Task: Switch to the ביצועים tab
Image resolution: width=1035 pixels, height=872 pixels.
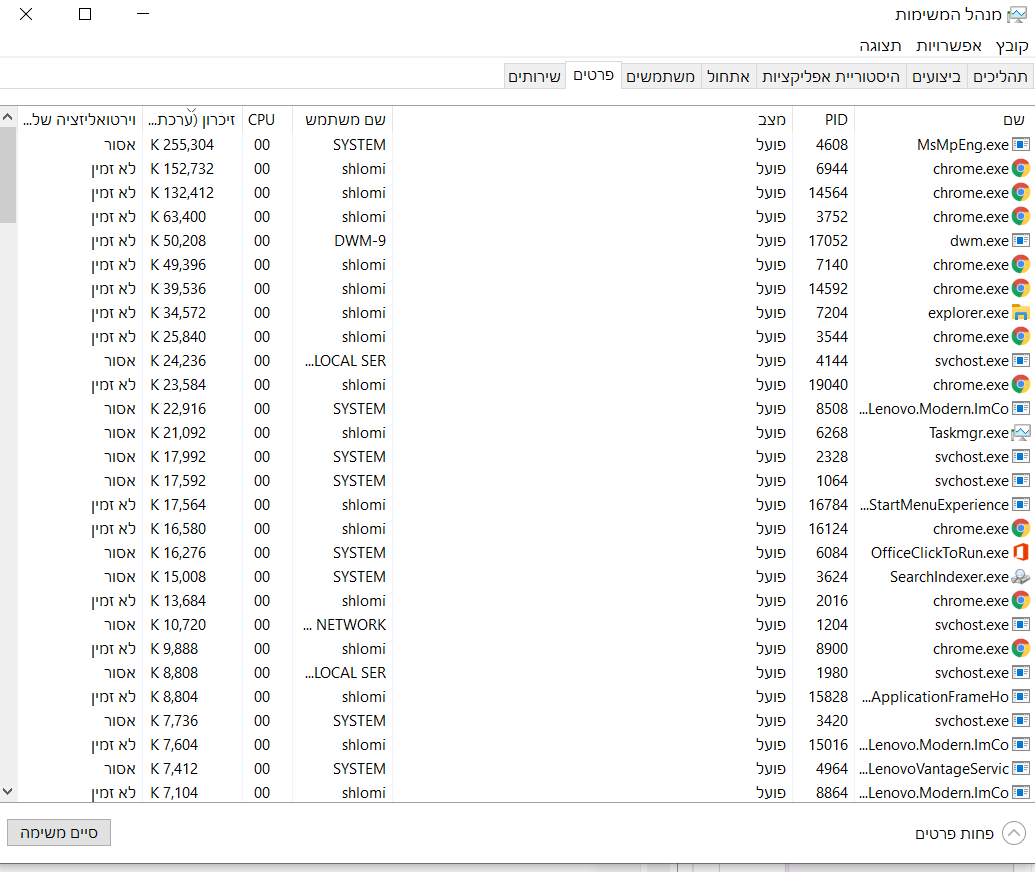Action: click(x=936, y=77)
